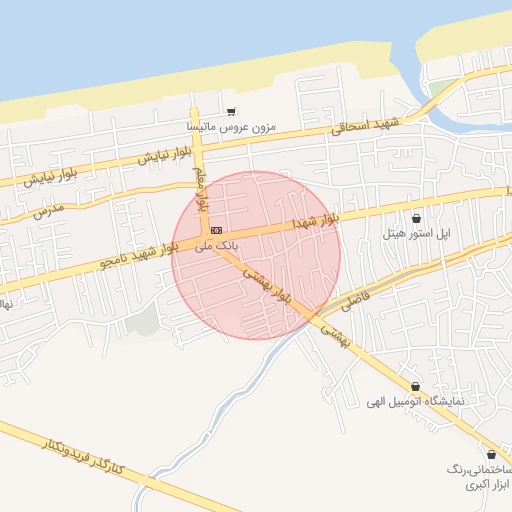Click the بلوار معلم vertical street label

[201, 189]
